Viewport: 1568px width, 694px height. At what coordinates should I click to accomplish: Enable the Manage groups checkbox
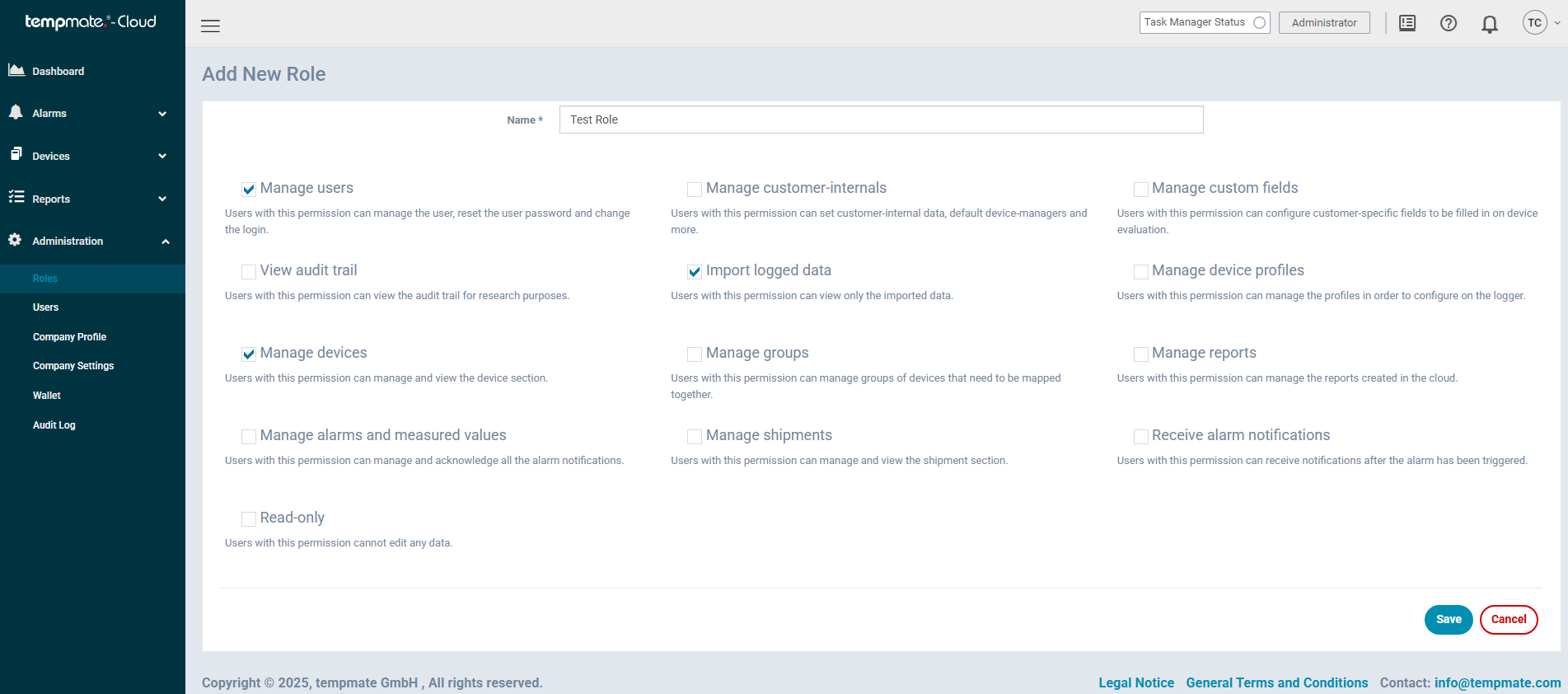coord(695,354)
